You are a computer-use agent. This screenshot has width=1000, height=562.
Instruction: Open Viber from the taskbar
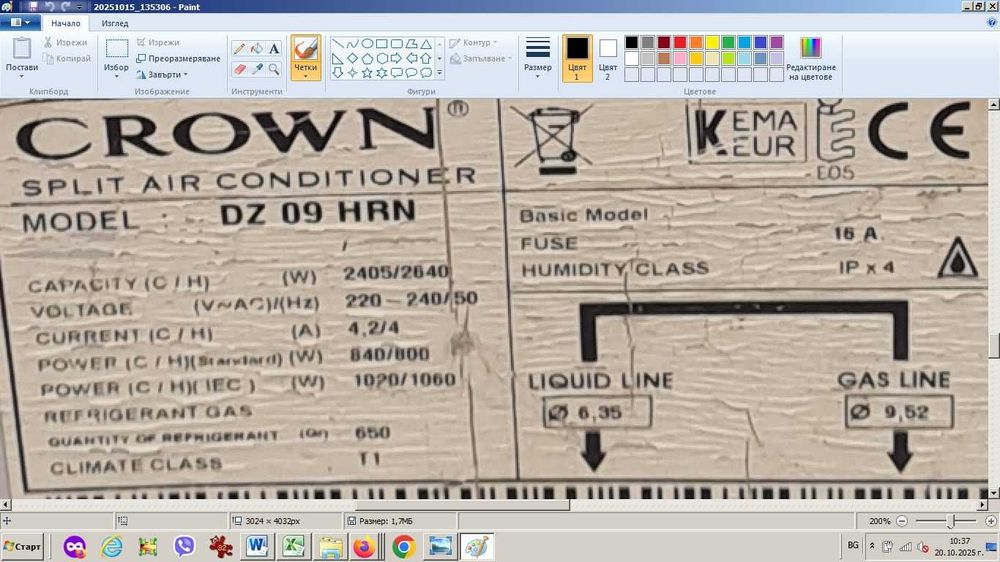[x=184, y=547]
